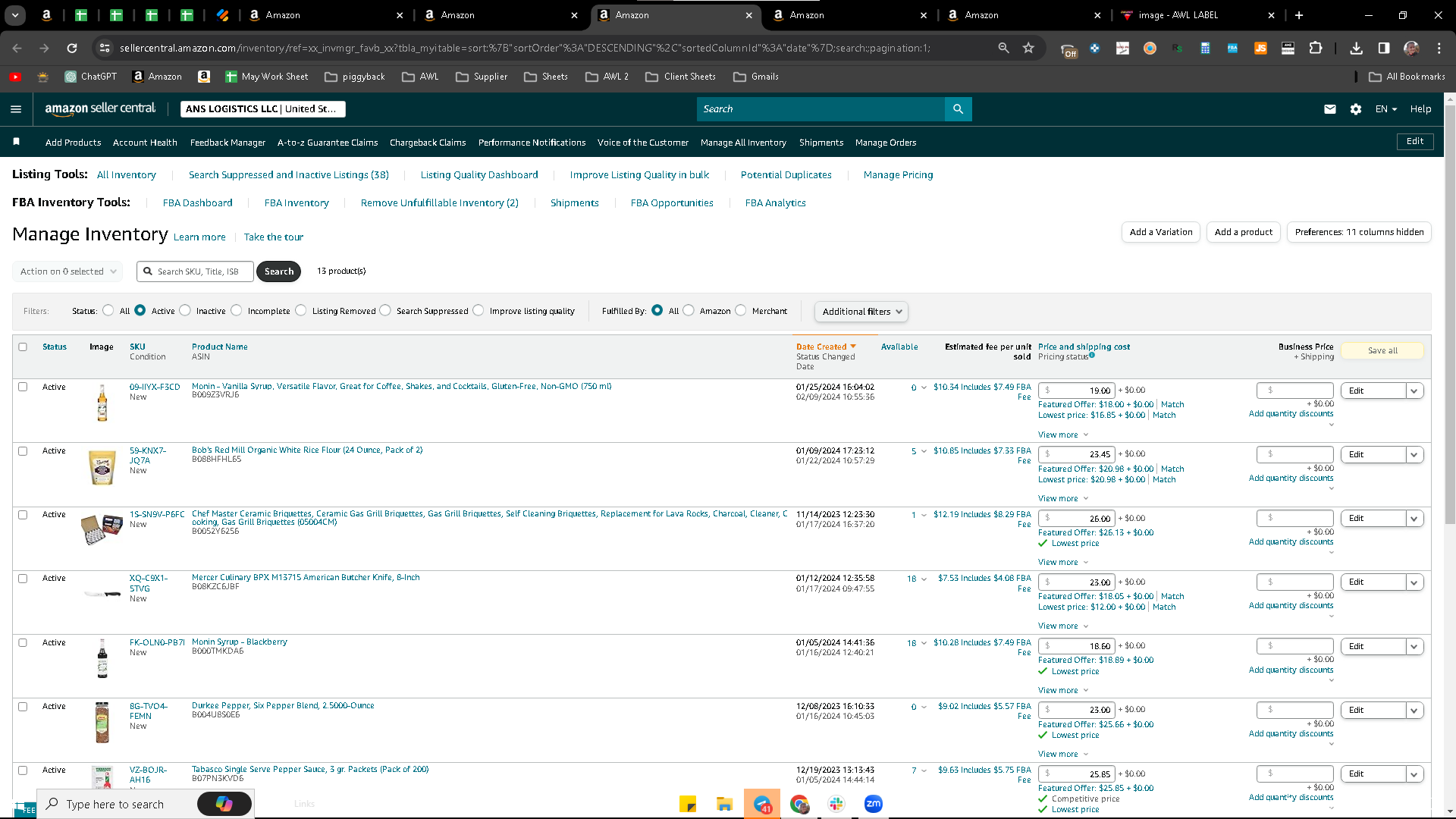Open the EN language dropdown
Viewport: 1456px width, 819px height.
click(1386, 109)
